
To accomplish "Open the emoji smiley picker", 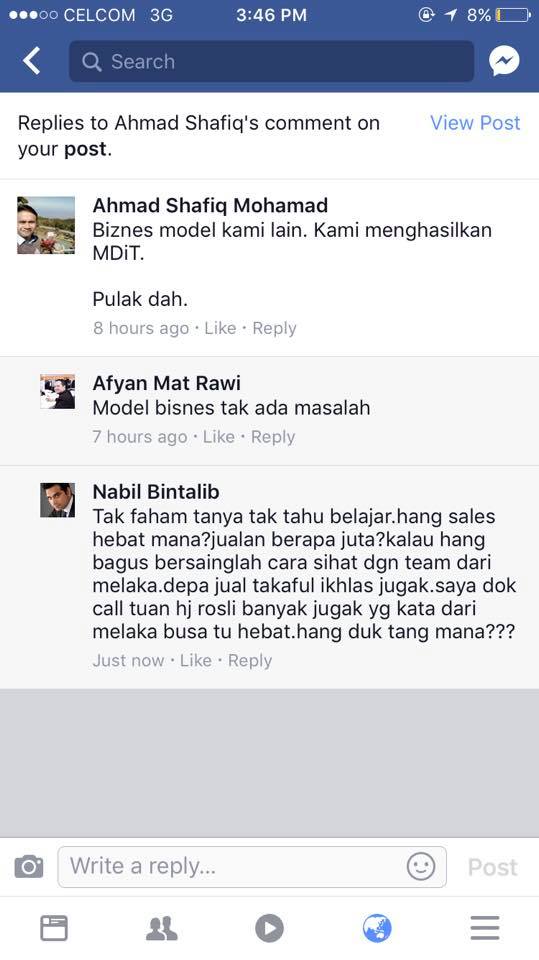I will point(421,866).
